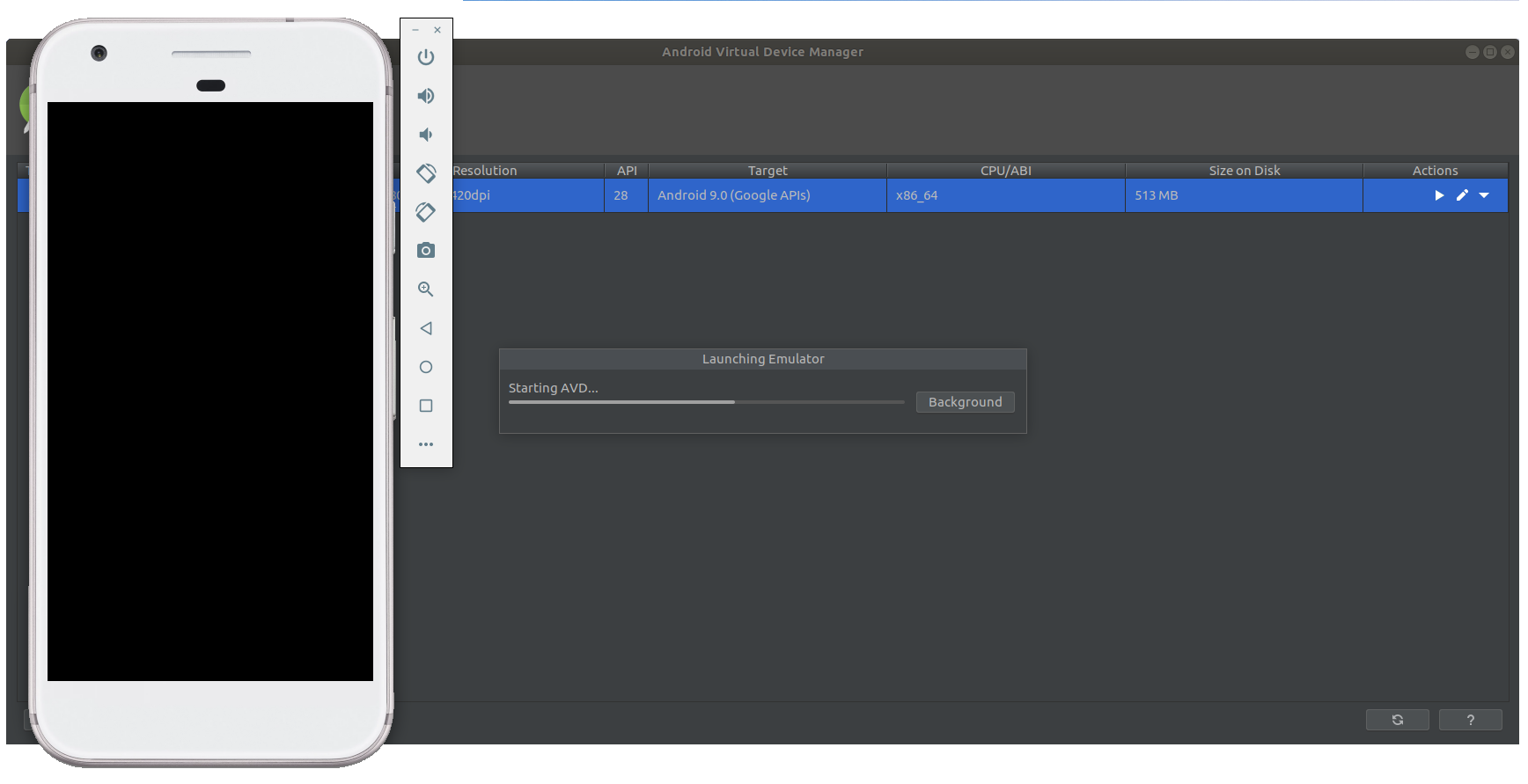Open the AVD actions dropdown arrow
1528x784 pixels.
[x=1484, y=195]
